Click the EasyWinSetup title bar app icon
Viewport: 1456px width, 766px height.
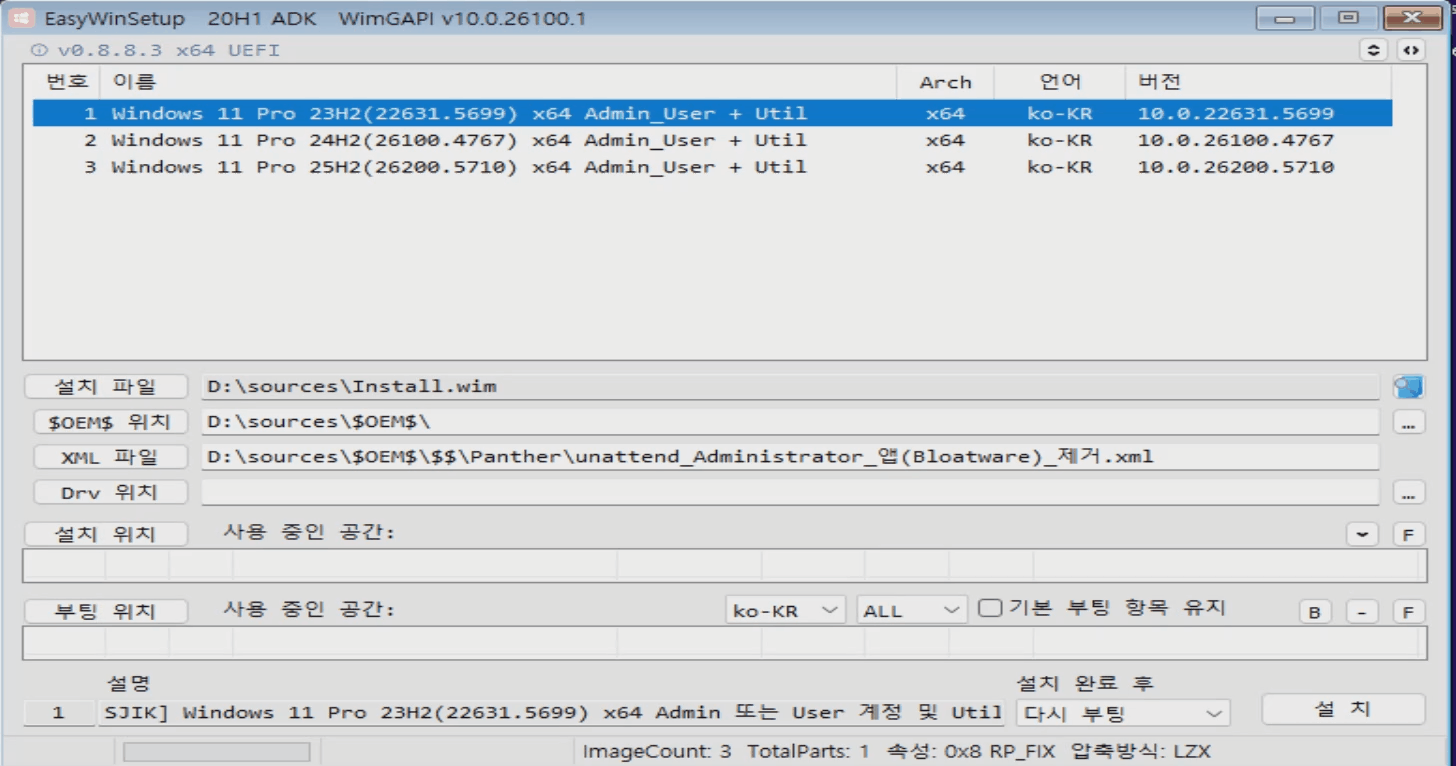20,19
